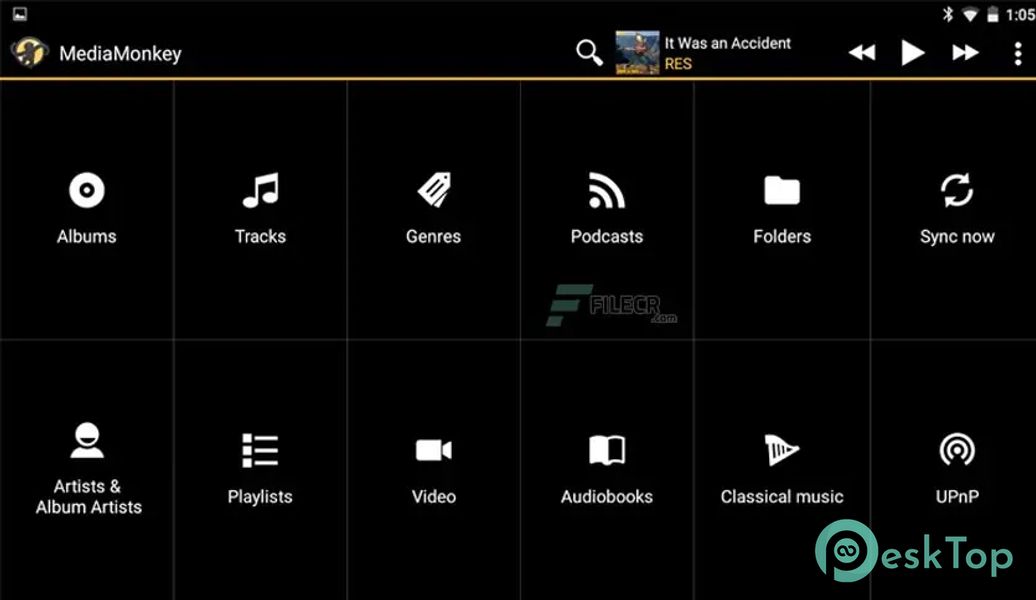Screen dimensions: 1036x600
Task: Click the MediaMonkey logo icon
Action: pos(29,52)
